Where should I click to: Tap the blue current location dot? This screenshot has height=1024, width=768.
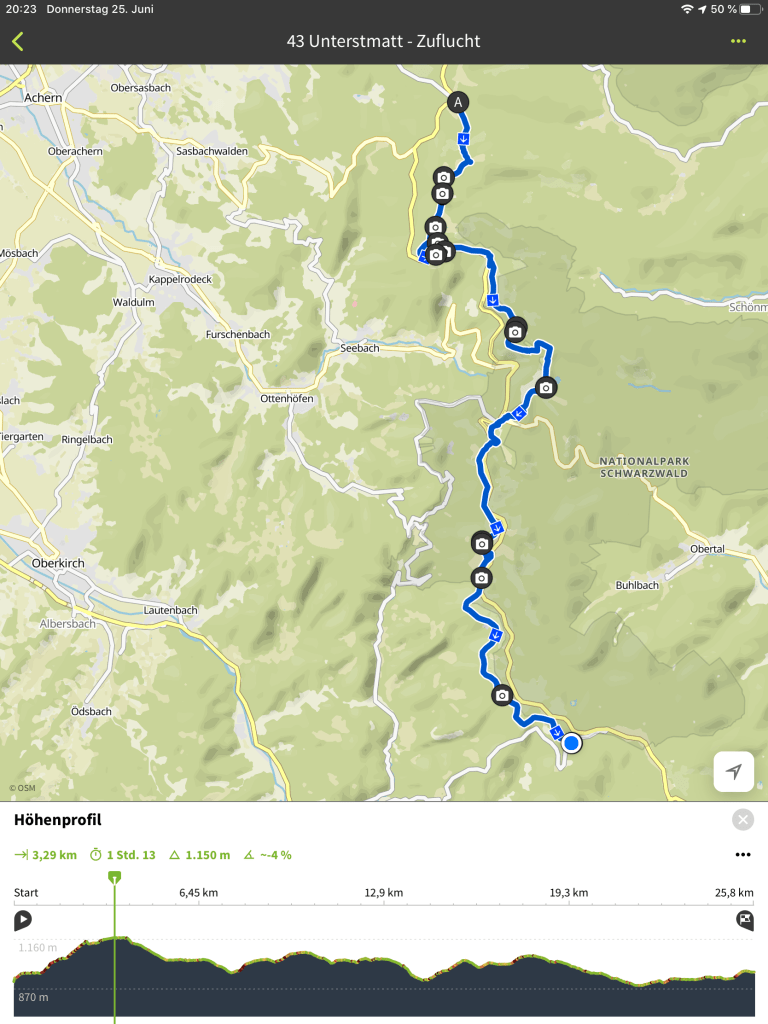click(x=571, y=743)
